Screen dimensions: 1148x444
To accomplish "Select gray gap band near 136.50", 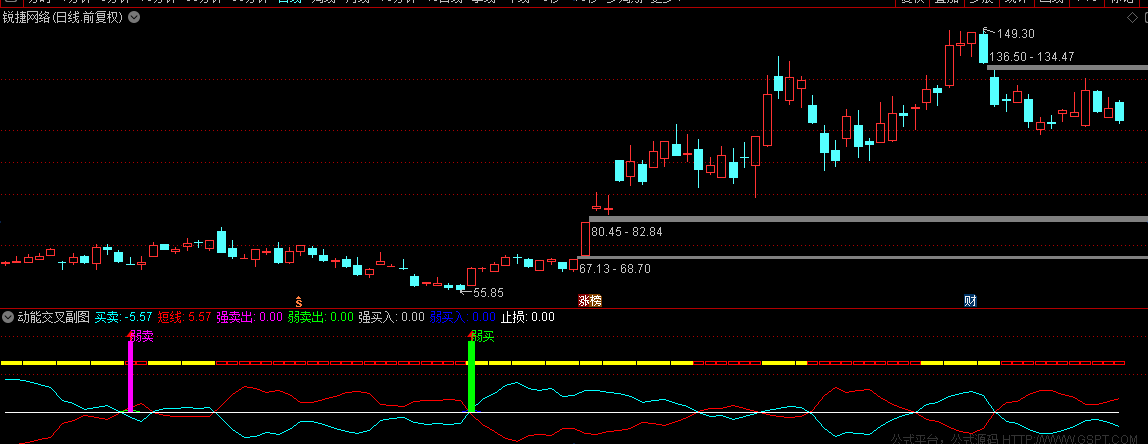I will 1067,67.
